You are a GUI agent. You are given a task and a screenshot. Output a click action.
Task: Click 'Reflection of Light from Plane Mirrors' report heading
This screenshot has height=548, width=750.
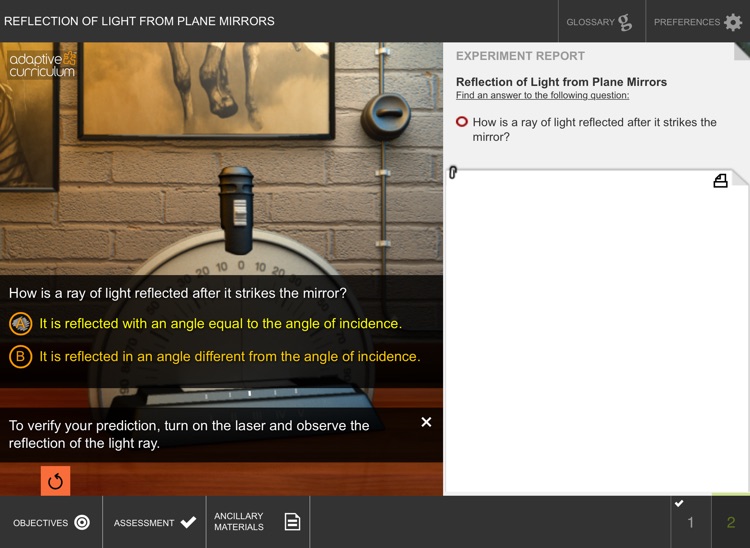[x=561, y=82]
